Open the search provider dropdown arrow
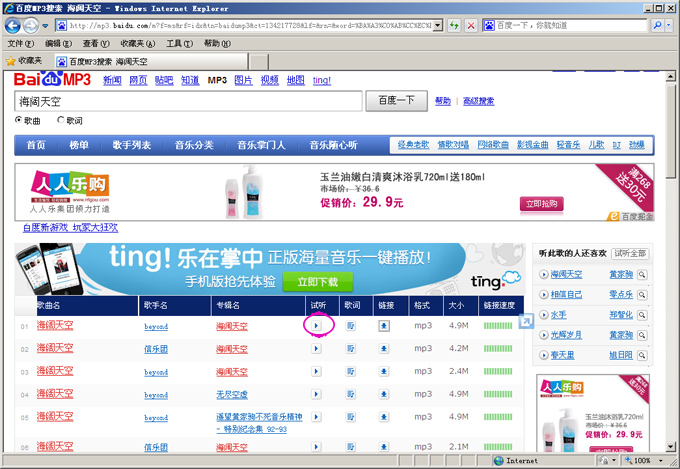This screenshot has height=469, width=680. [x=668, y=26]
